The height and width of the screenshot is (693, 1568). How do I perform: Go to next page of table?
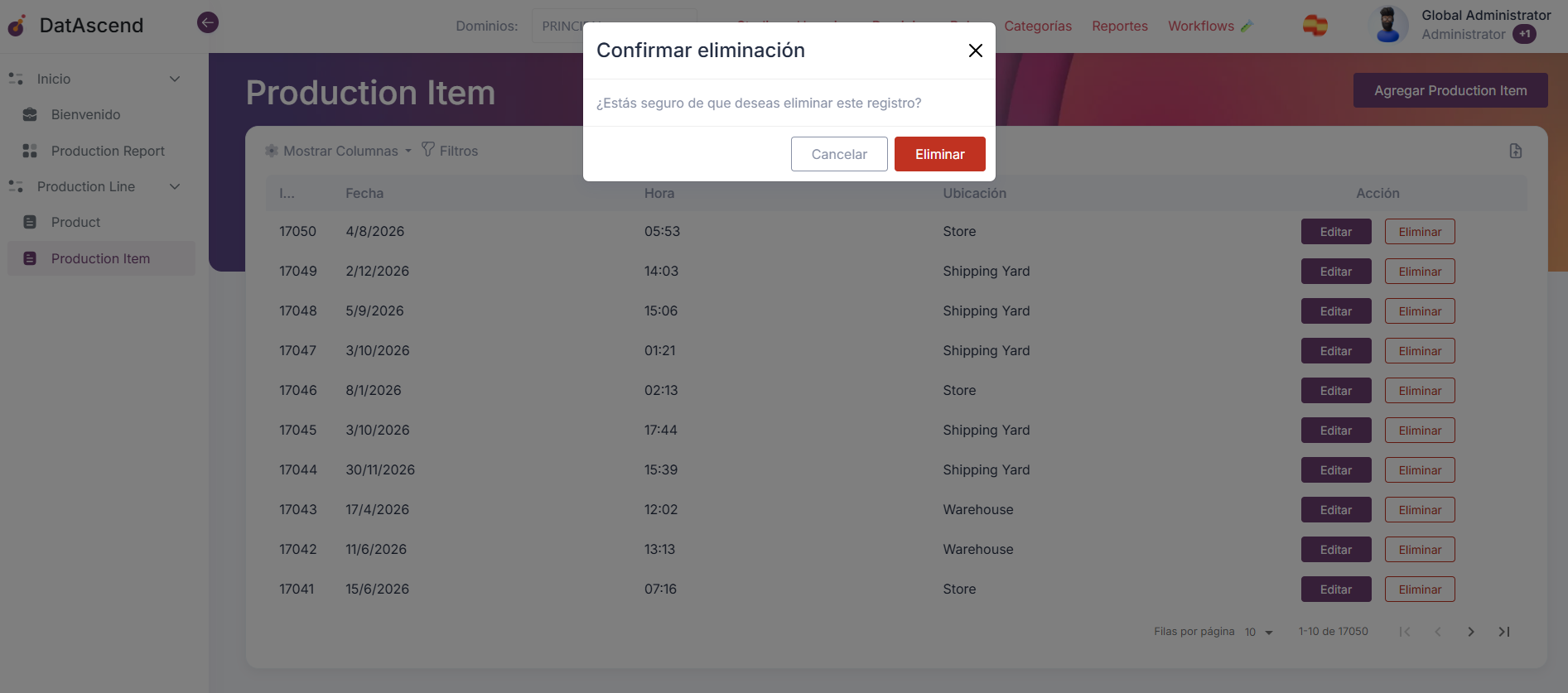pyautogui.click(x=1471, y=632)
